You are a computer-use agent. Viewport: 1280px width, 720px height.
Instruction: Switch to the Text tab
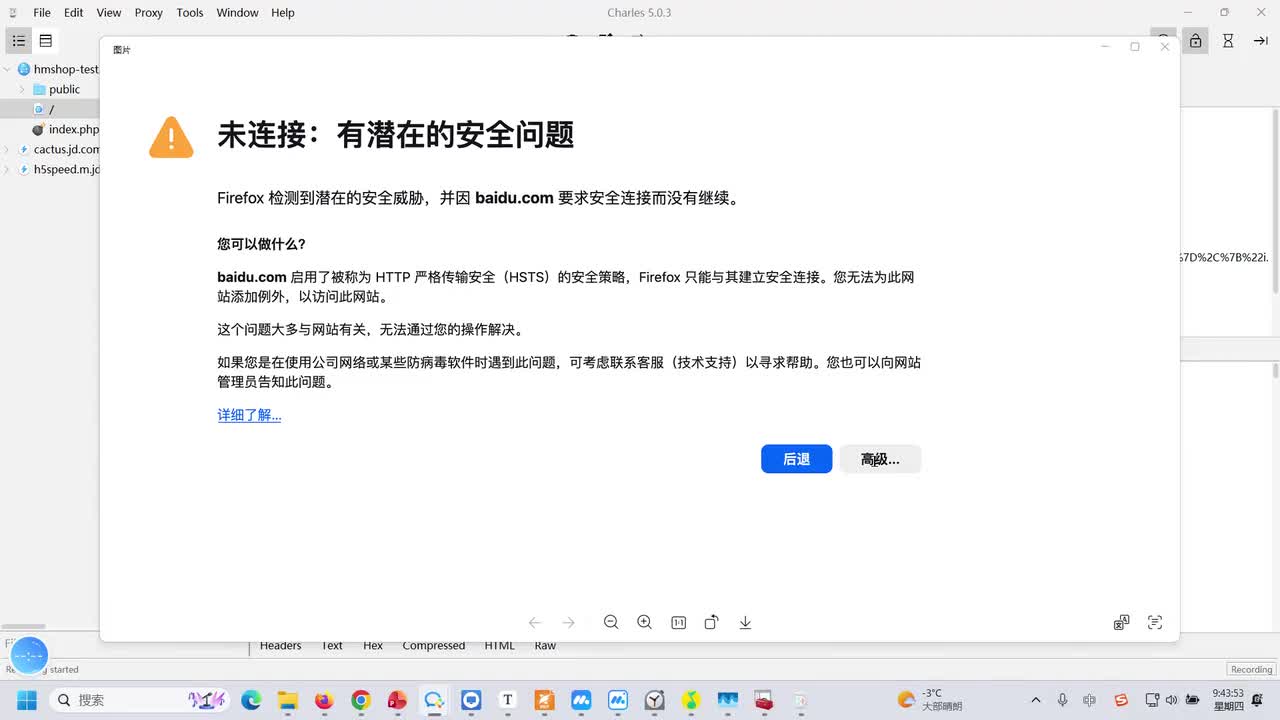(332, 646)
